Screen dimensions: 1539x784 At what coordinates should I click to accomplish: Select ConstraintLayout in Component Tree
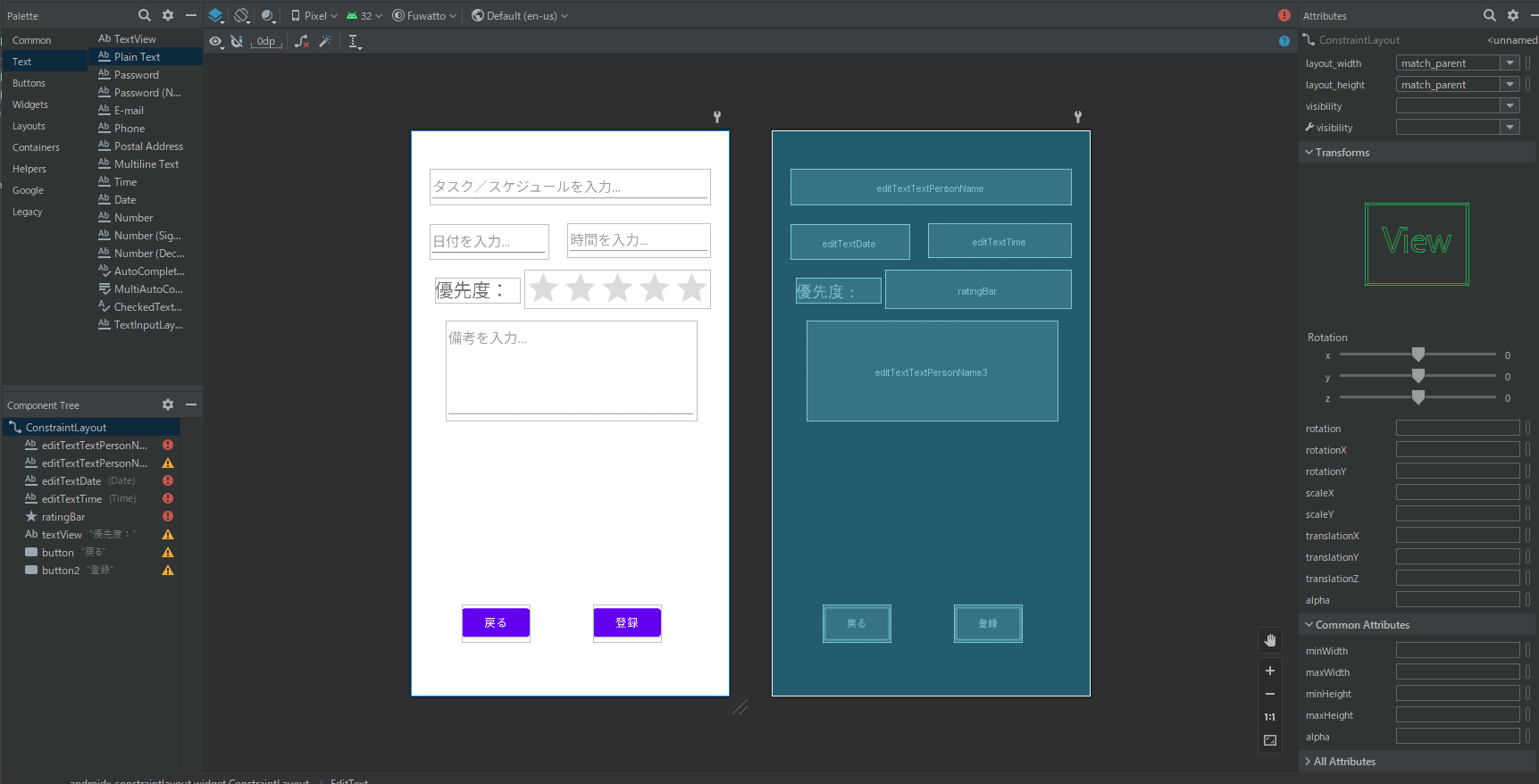90,428
